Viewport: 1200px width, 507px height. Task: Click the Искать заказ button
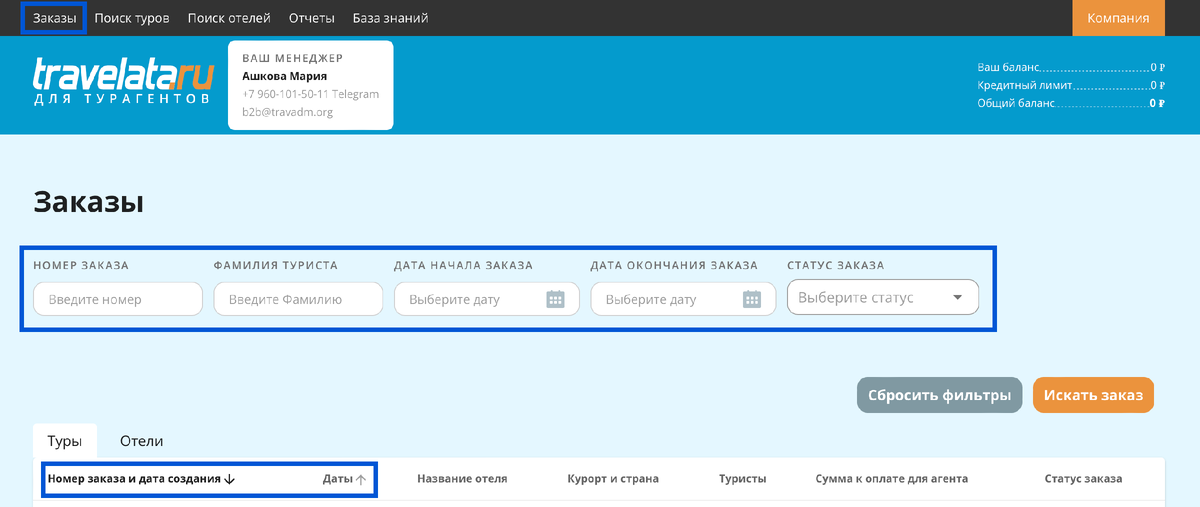[x=1093, y=395]
